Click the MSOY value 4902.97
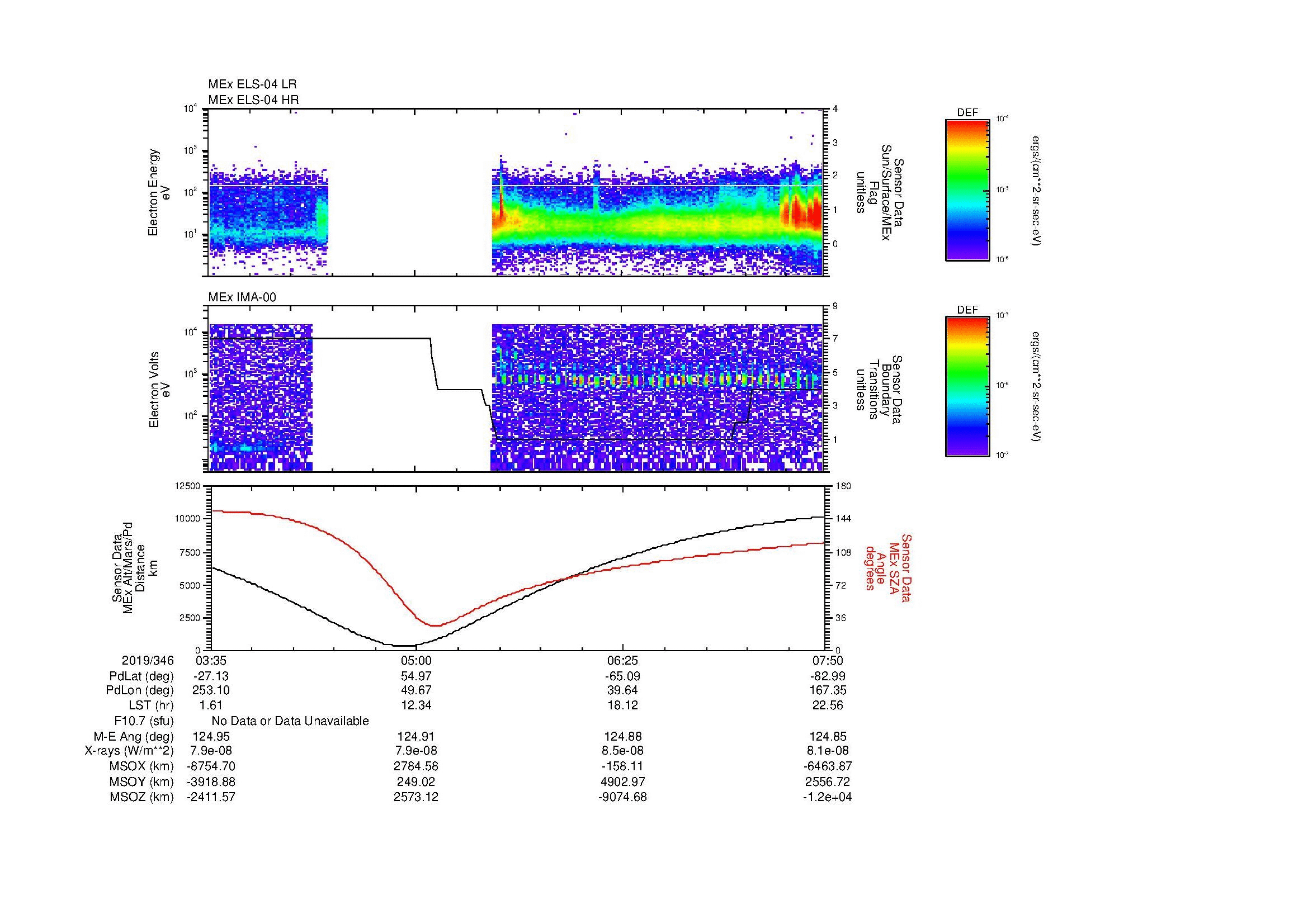 pos(622,781)
